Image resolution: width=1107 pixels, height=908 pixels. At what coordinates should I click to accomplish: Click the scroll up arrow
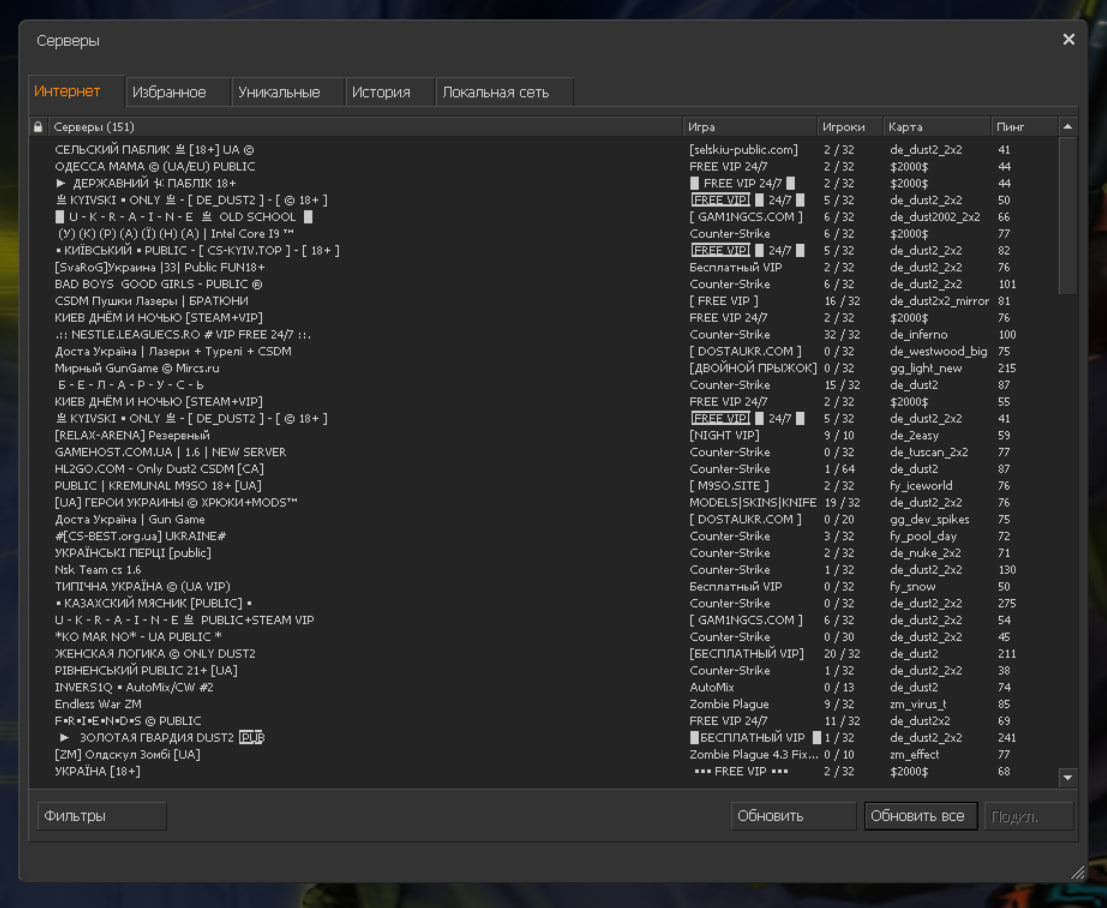1067,127
